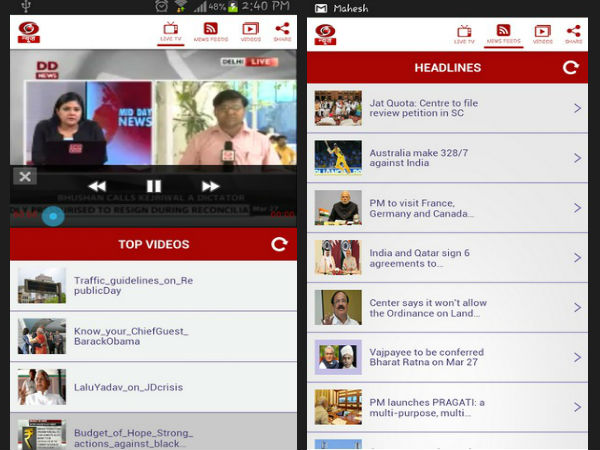This screenshot has width=600, height=450.
Task: Play Budget_of_Hope video
Action: coord(153,432)
